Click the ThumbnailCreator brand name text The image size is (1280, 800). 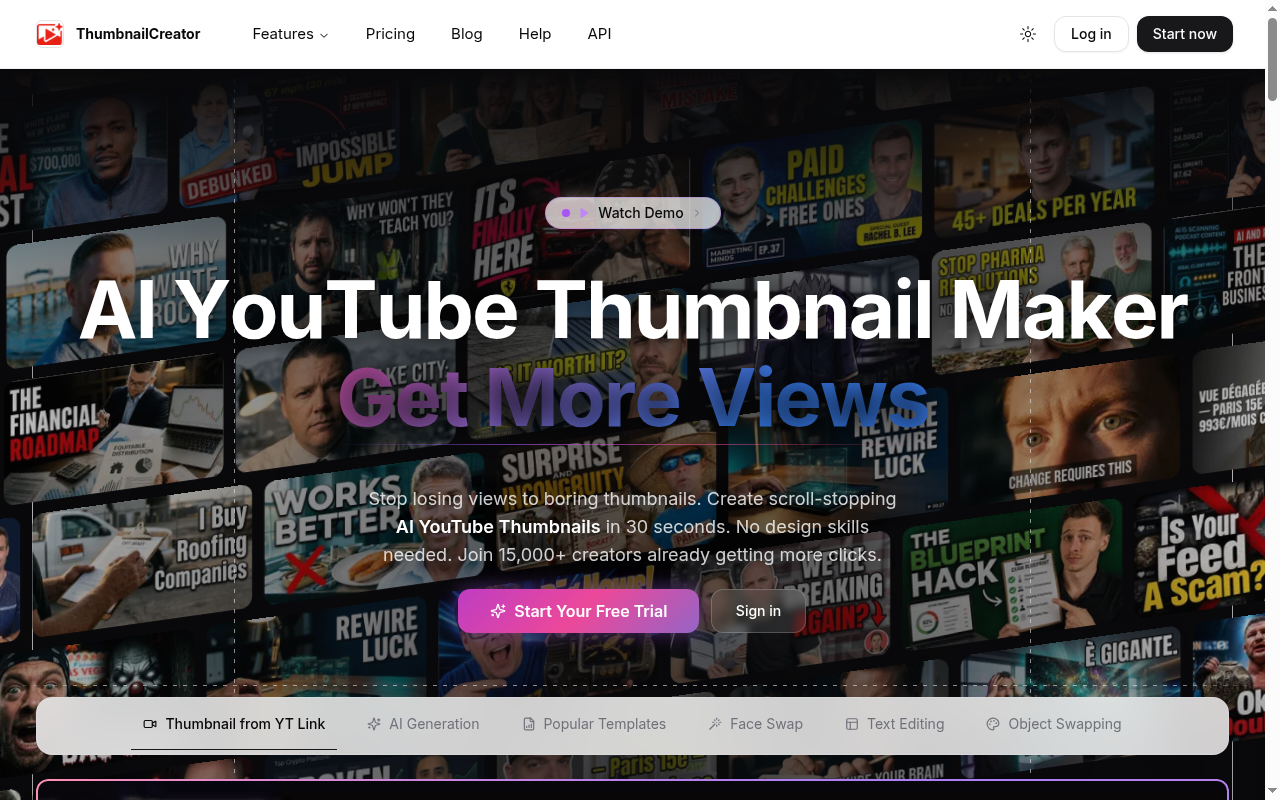[138, 34]
